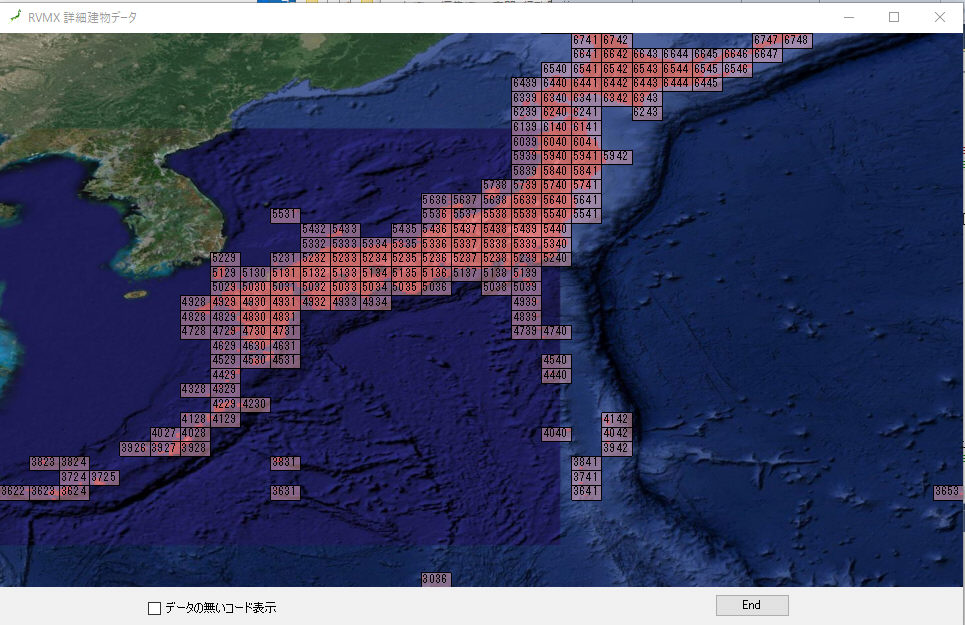The height and width of the screenshot is (625, 965).
Task: Choose mesh code tile 6748
Action: pos(796,40)
